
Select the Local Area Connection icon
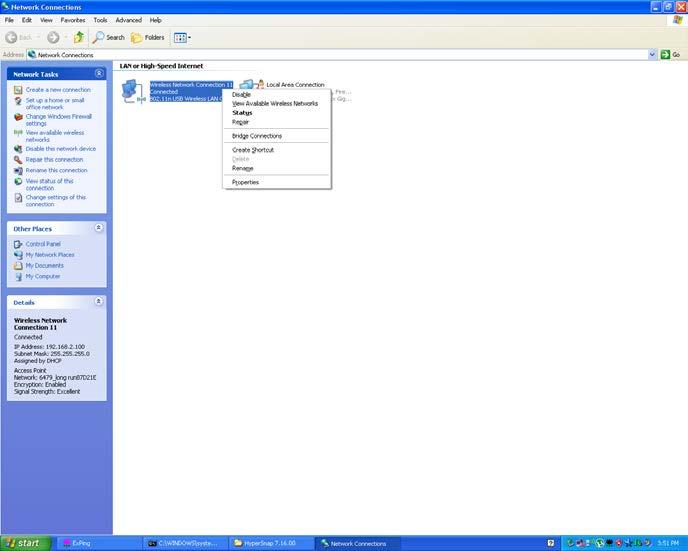[251, 84]
